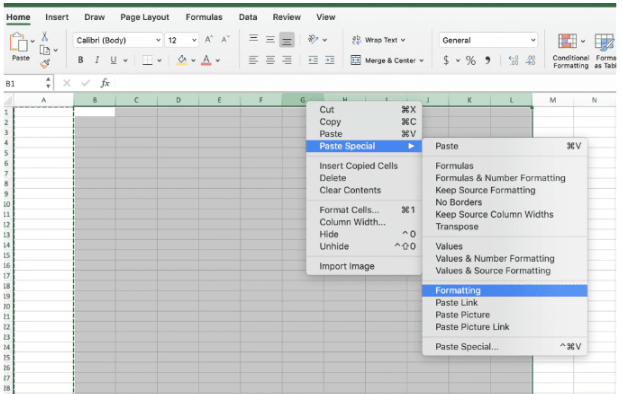
Task: Click the Paste clipboard icon in ribbon
Action: pyautogui.click(x=18, y=42)
